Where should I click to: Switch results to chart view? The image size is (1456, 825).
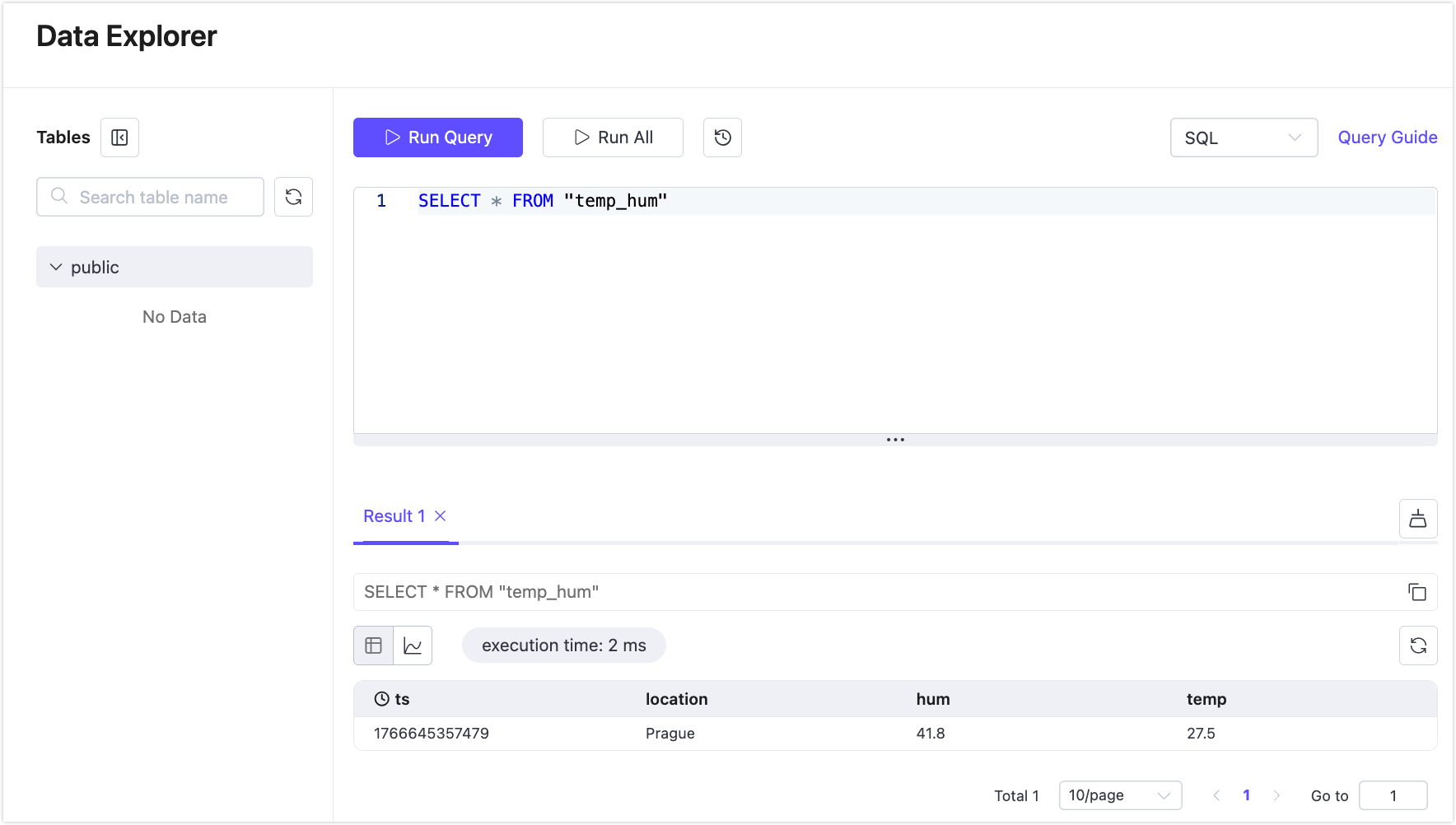(413, 646)
